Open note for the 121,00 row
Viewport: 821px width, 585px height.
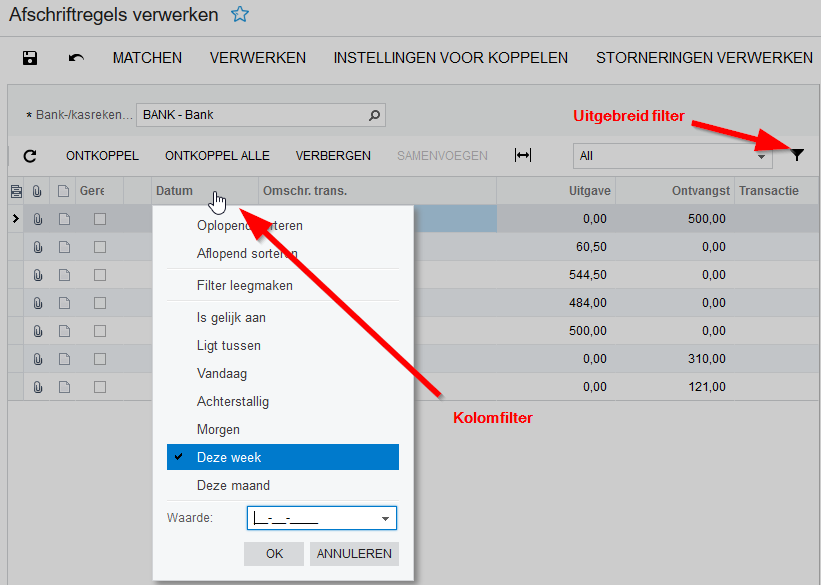pos(64,387)
